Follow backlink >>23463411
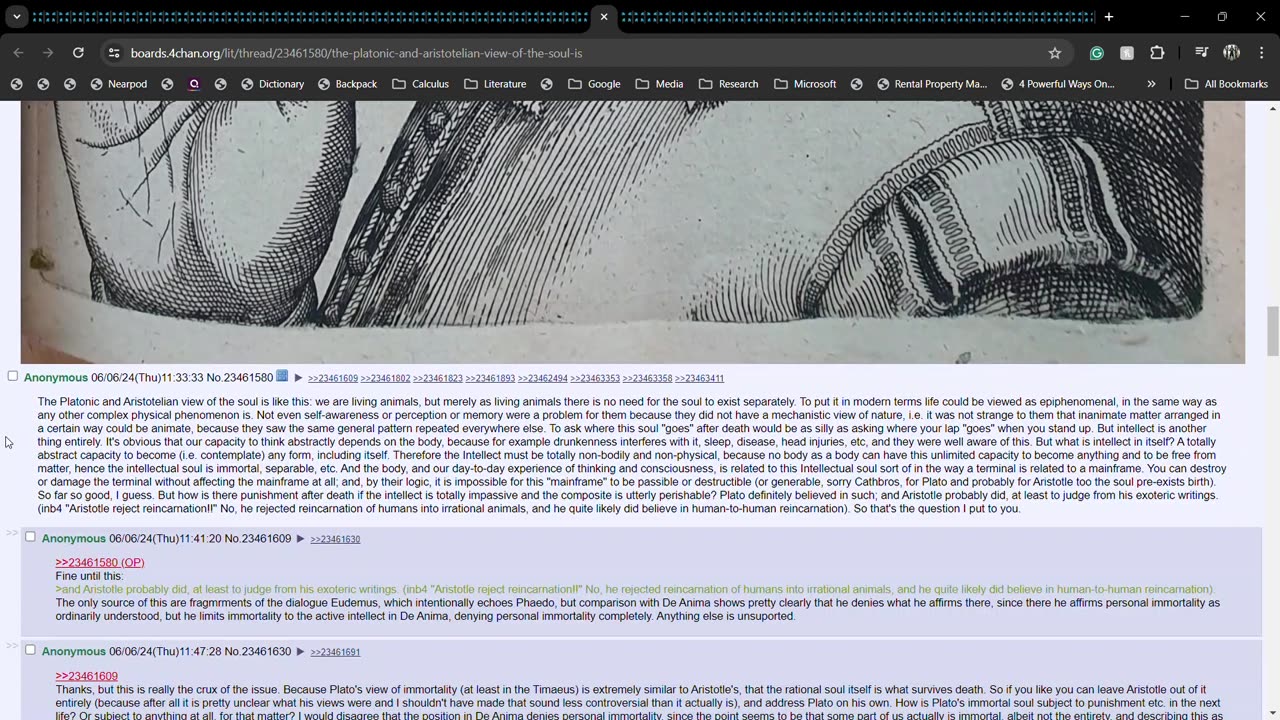 pos(699,378)
